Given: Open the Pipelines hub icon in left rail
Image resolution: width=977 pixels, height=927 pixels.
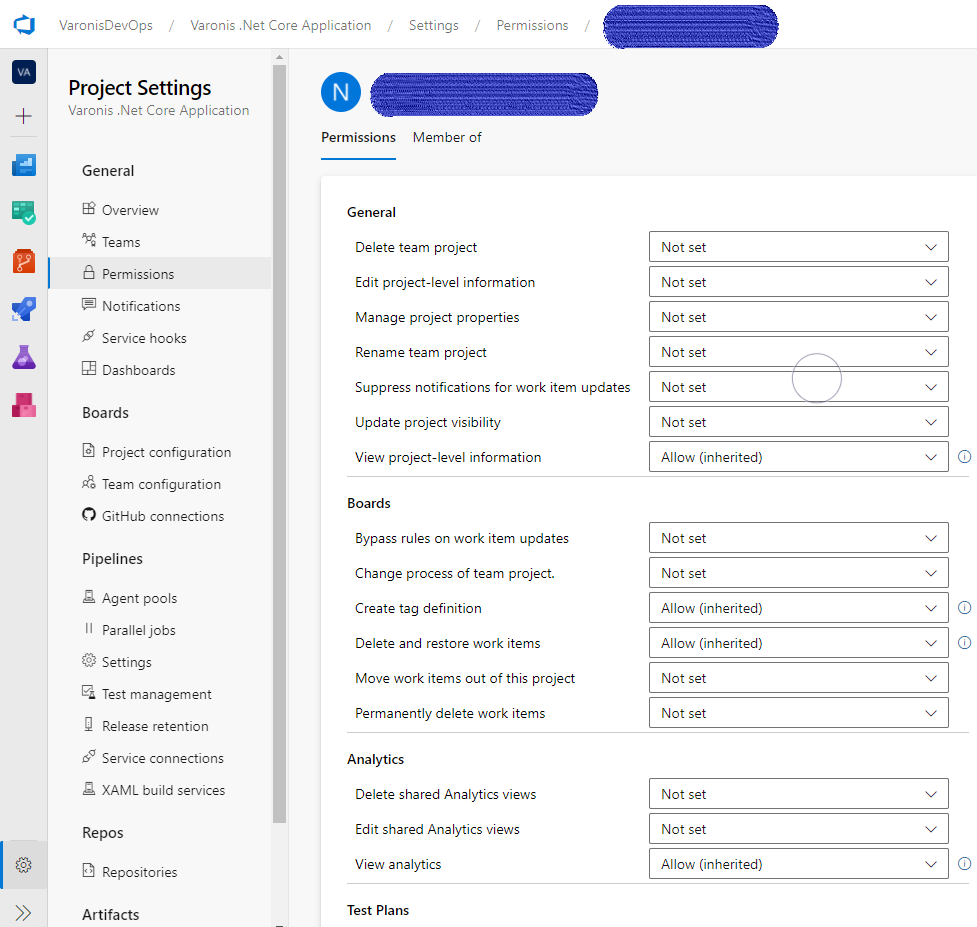Looking at the screenshot, I should tap(24, 309).
